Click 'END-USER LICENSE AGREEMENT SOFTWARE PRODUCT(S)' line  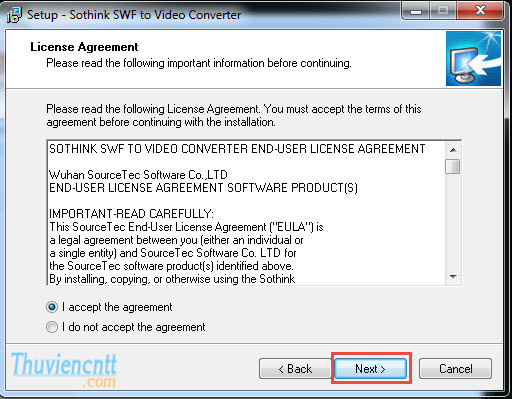click(203, 188)
